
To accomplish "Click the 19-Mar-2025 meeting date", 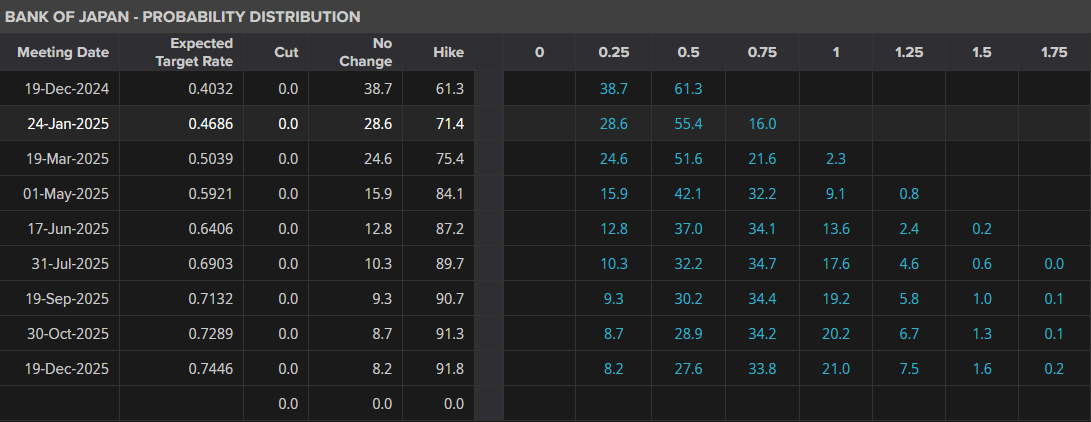I will click(67, 158).
